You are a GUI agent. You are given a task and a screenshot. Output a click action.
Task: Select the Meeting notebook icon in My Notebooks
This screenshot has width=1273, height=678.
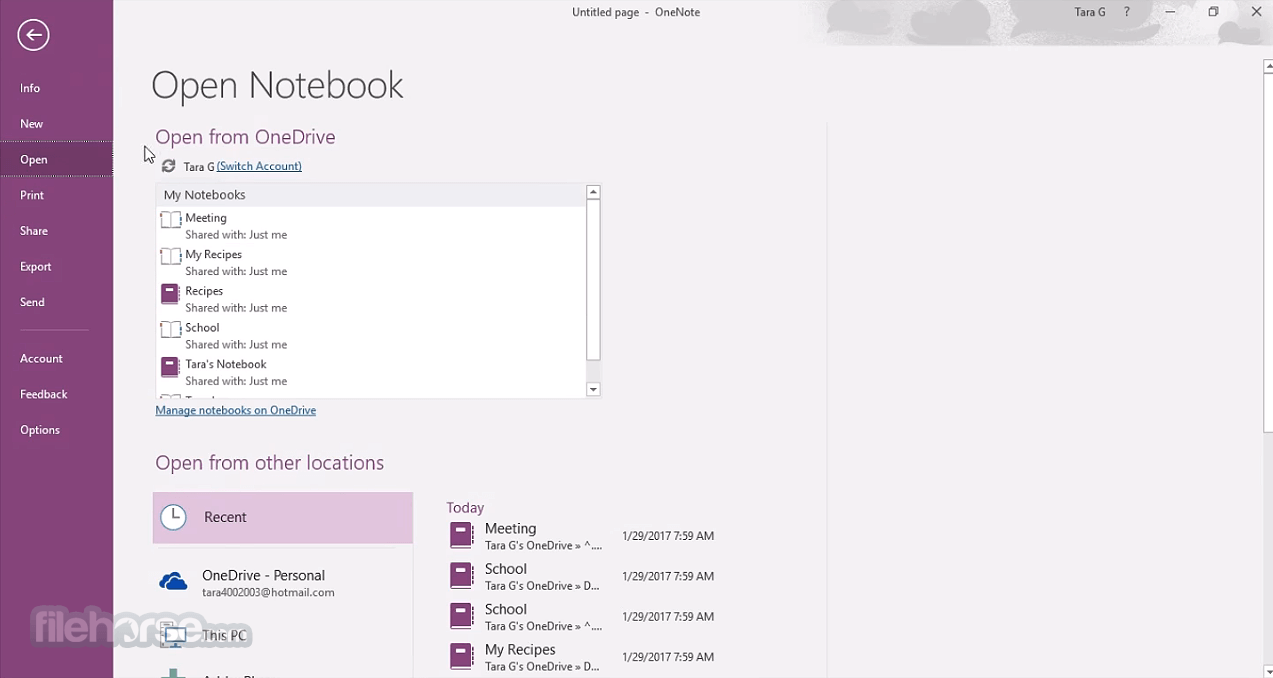tap(171, 219)
